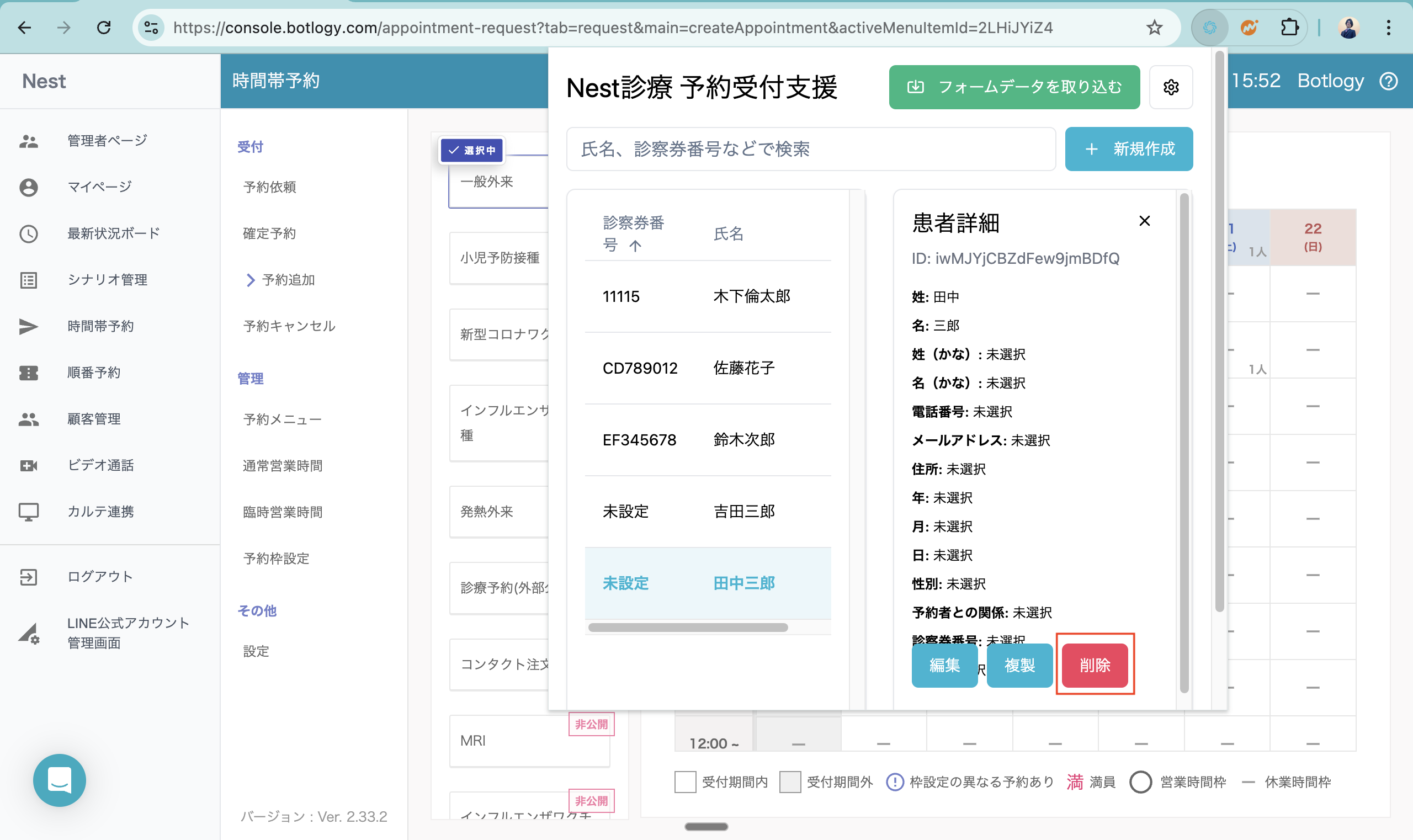The image size is (1413, 840).
Task: Click the red 削除 button
Action: 1095,665
